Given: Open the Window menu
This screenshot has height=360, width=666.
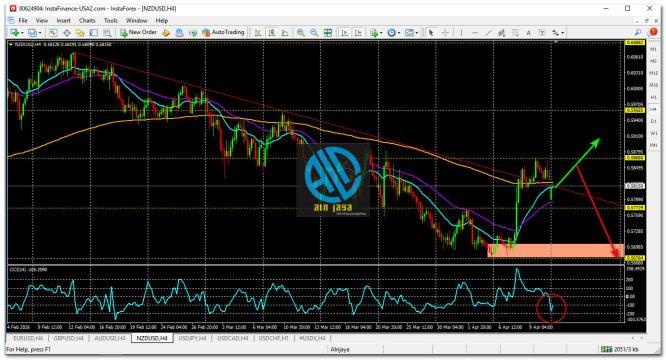Looking at the screenshot, I should point(136,20).
